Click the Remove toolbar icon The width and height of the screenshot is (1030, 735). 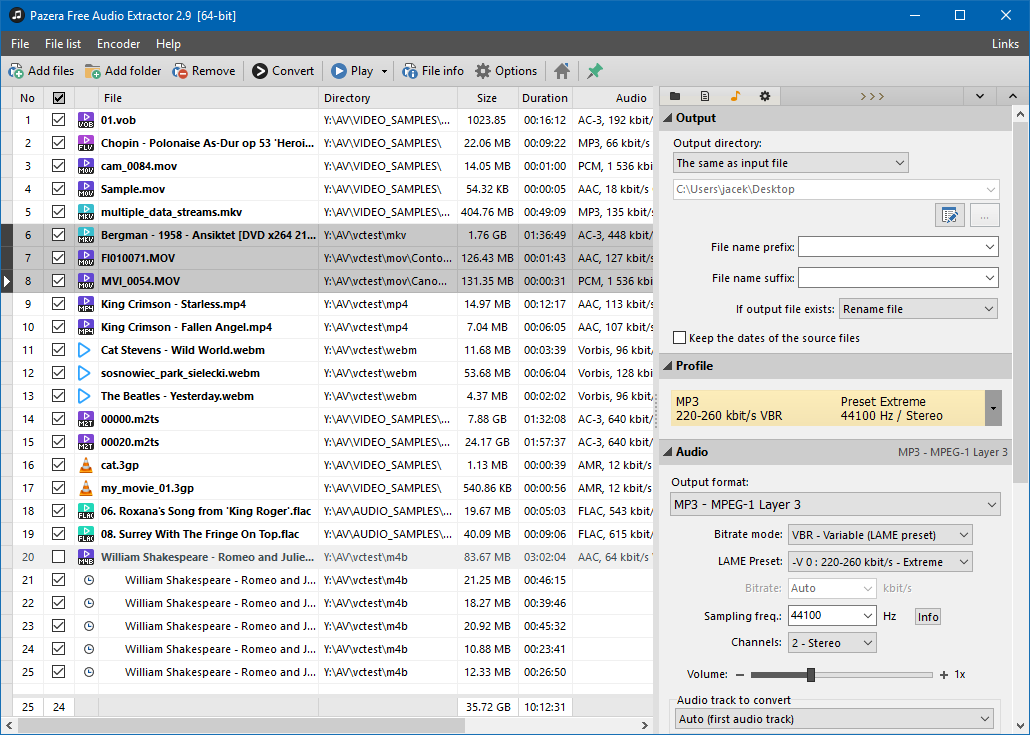point(180,71)
